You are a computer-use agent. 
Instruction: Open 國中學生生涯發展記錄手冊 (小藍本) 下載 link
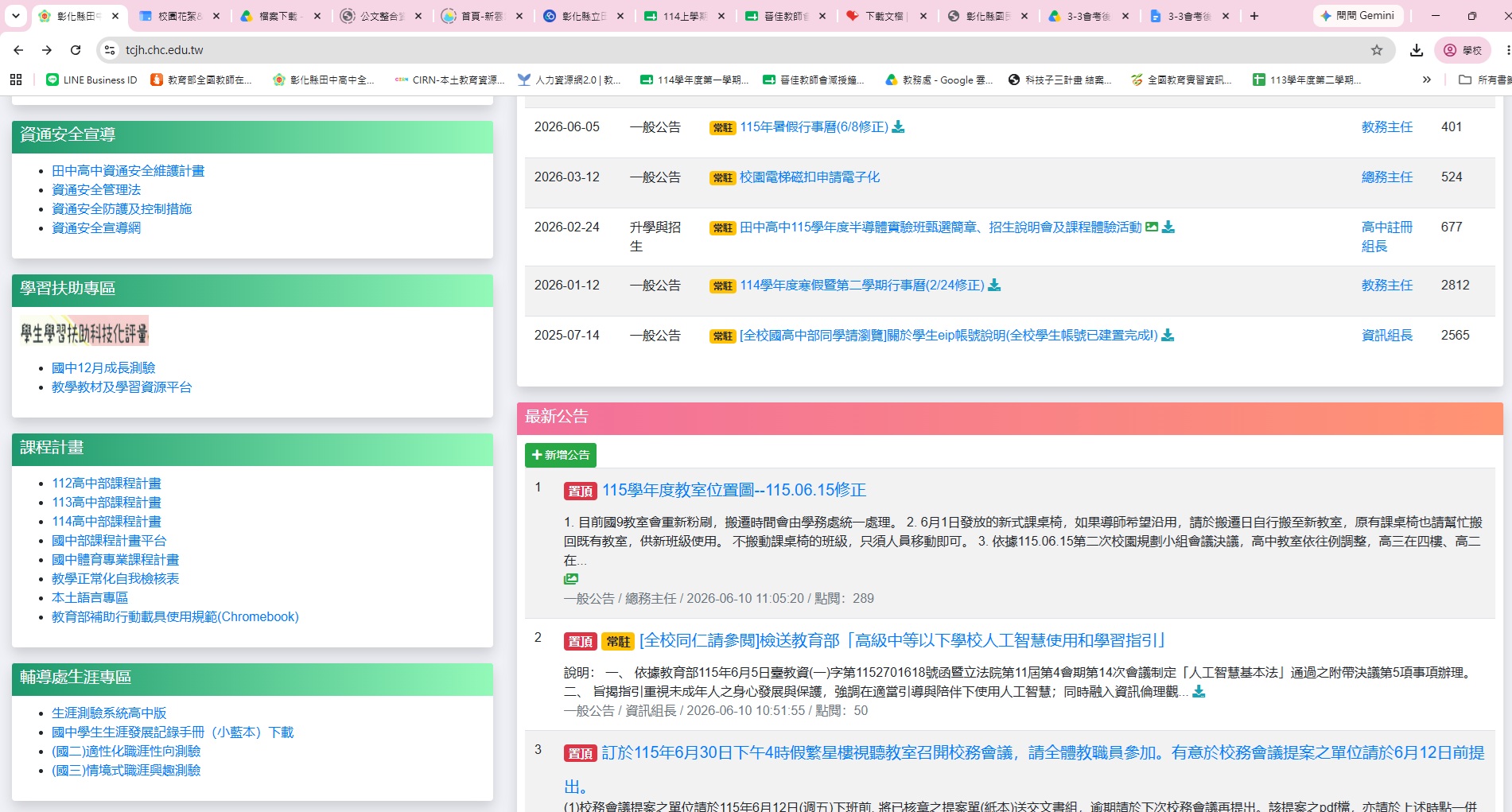(173, 732)
